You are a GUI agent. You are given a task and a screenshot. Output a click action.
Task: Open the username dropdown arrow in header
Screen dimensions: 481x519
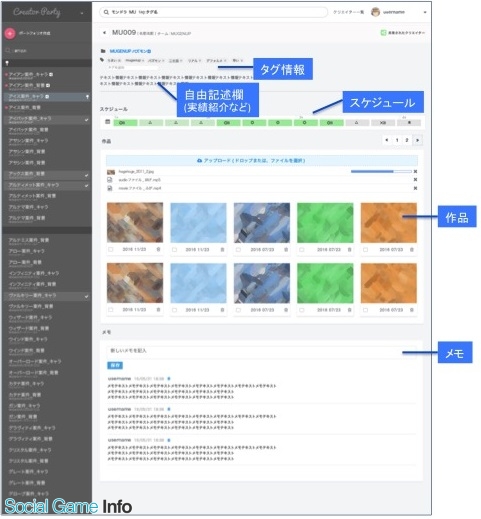tap(425, 12)
